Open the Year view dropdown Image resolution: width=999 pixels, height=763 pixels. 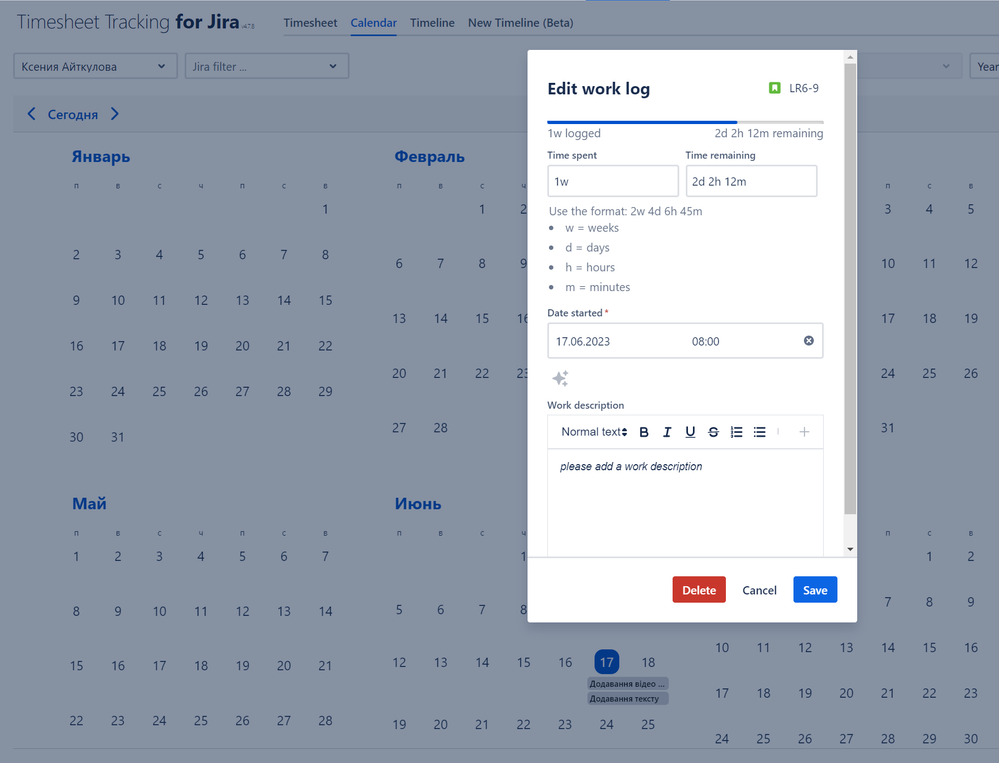click(x=984, y=66)
